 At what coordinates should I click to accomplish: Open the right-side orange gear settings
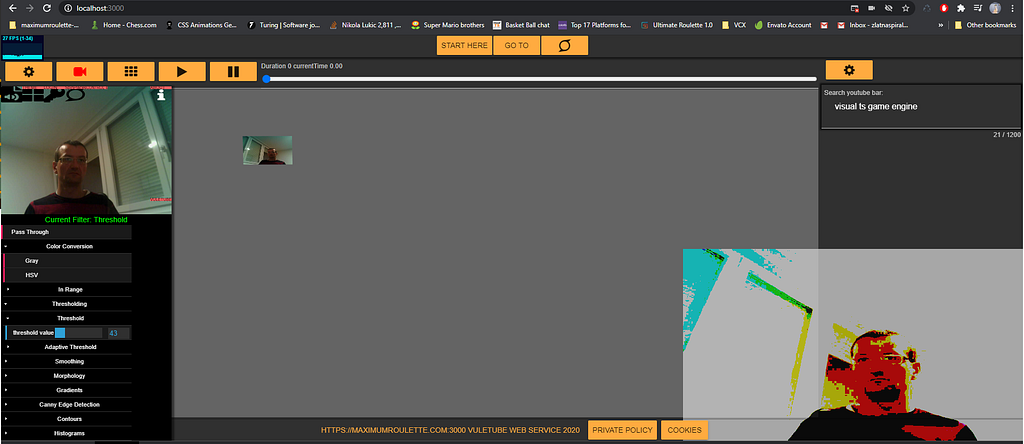point(849,70)
